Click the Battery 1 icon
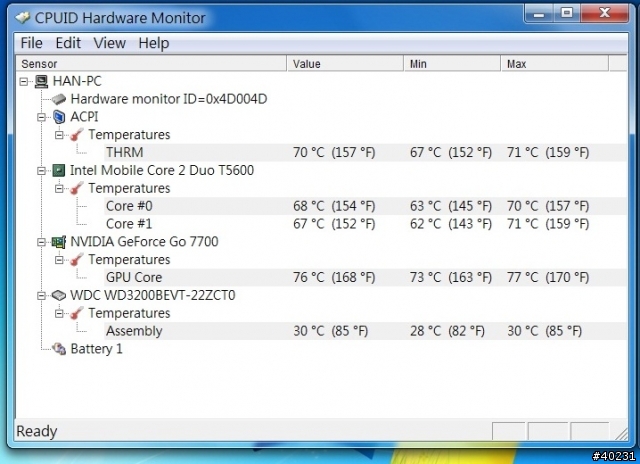The height and width of the screenshot is (464, 640). pos(59,349)
